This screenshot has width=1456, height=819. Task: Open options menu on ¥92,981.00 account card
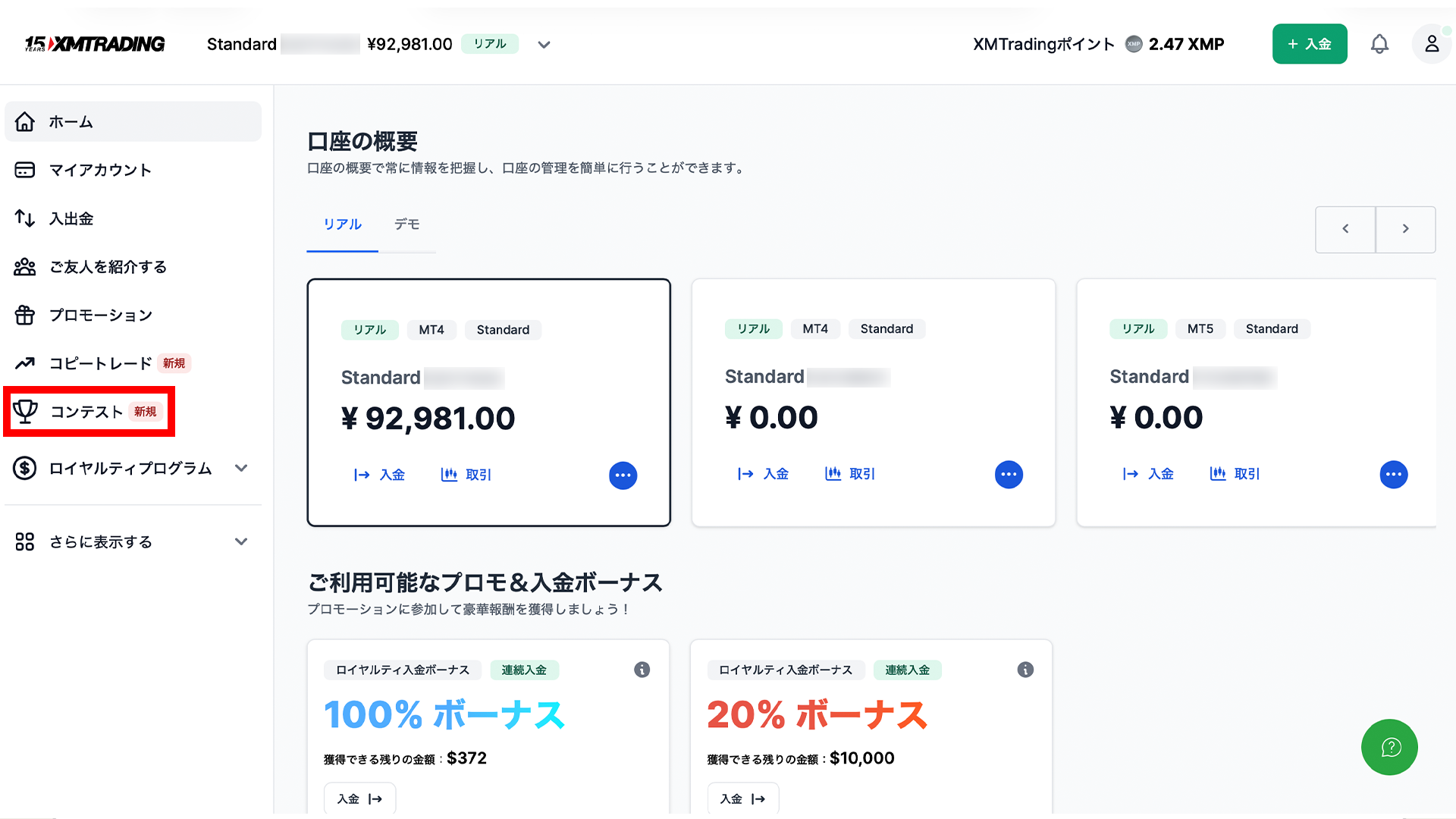[623, 475]
